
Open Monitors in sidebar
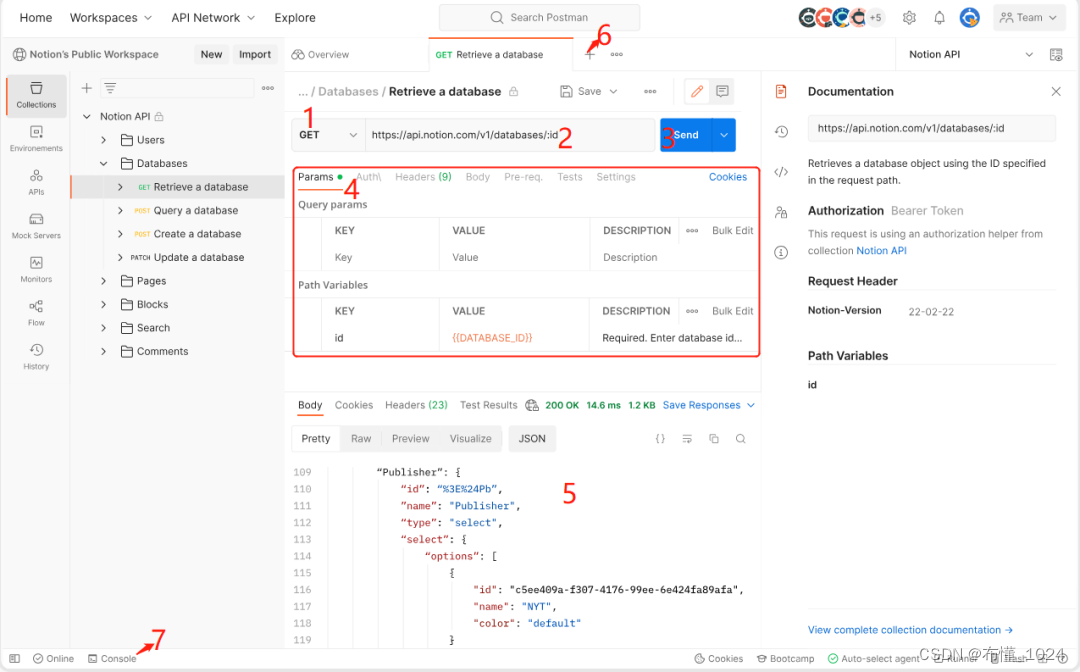pyautogui.click(x=37, y=269)
